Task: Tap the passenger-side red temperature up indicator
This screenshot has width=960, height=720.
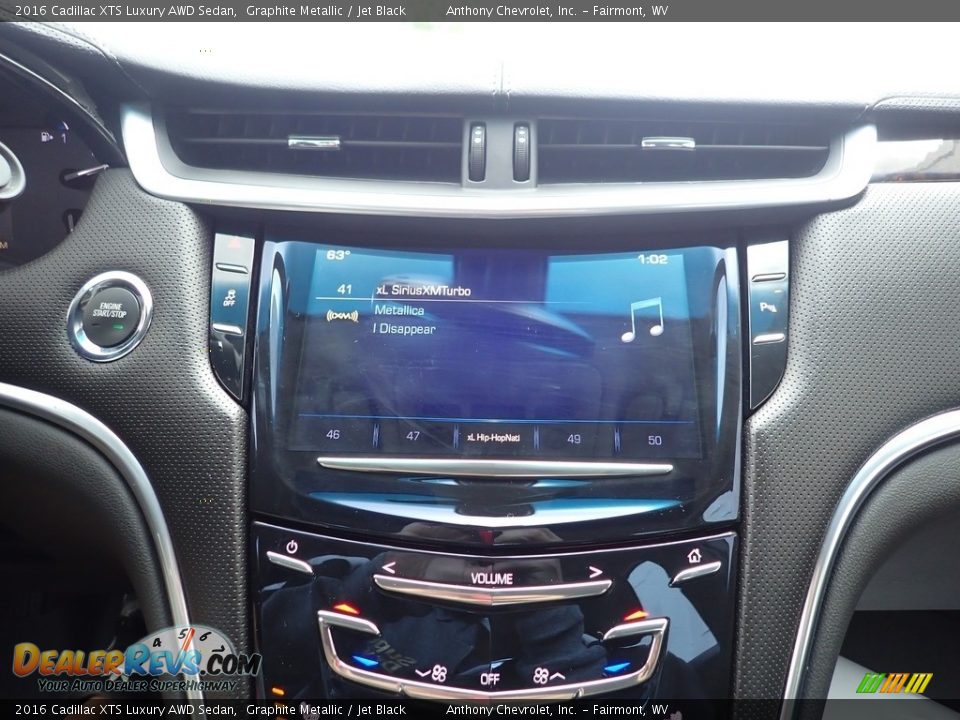Action: [x=635, y=615]
